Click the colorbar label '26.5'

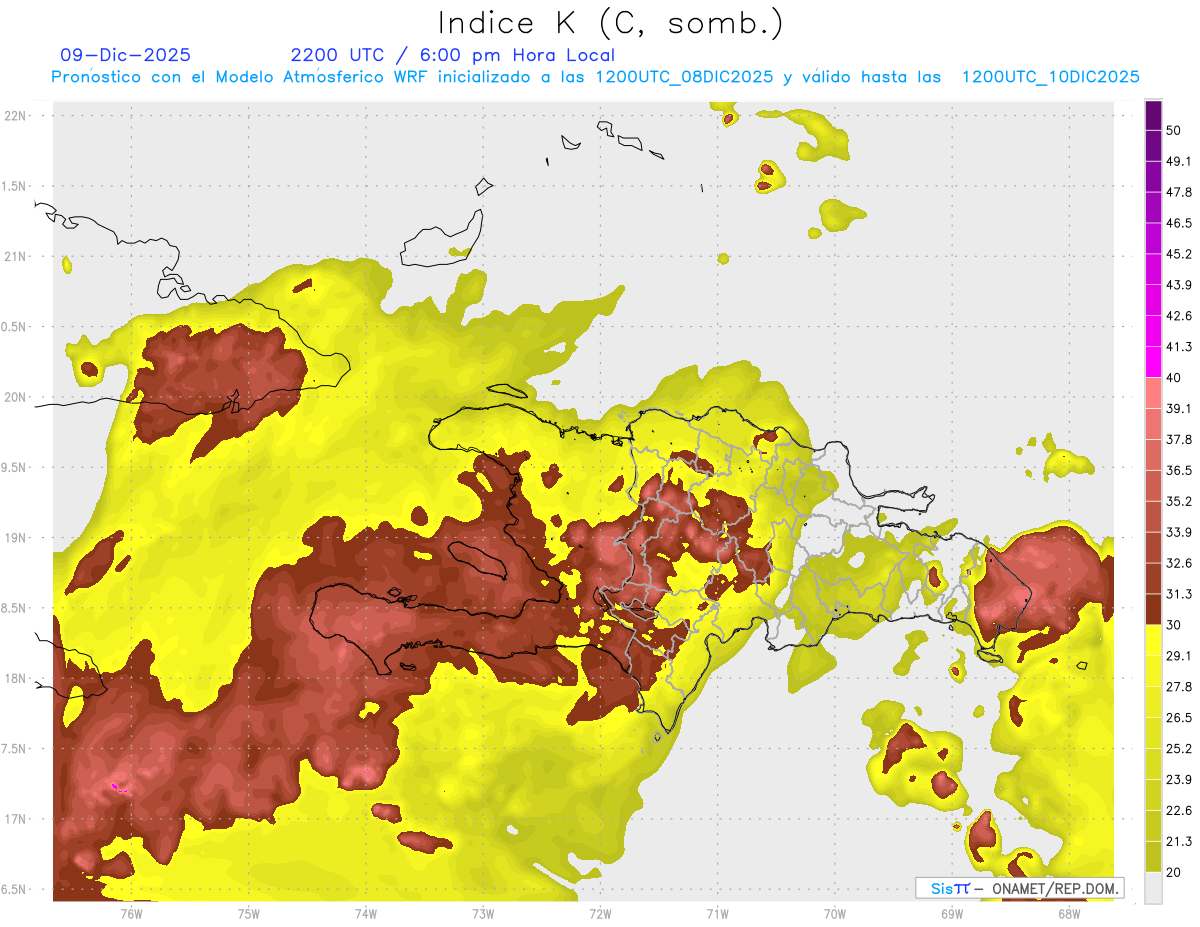click(1179, 717)
